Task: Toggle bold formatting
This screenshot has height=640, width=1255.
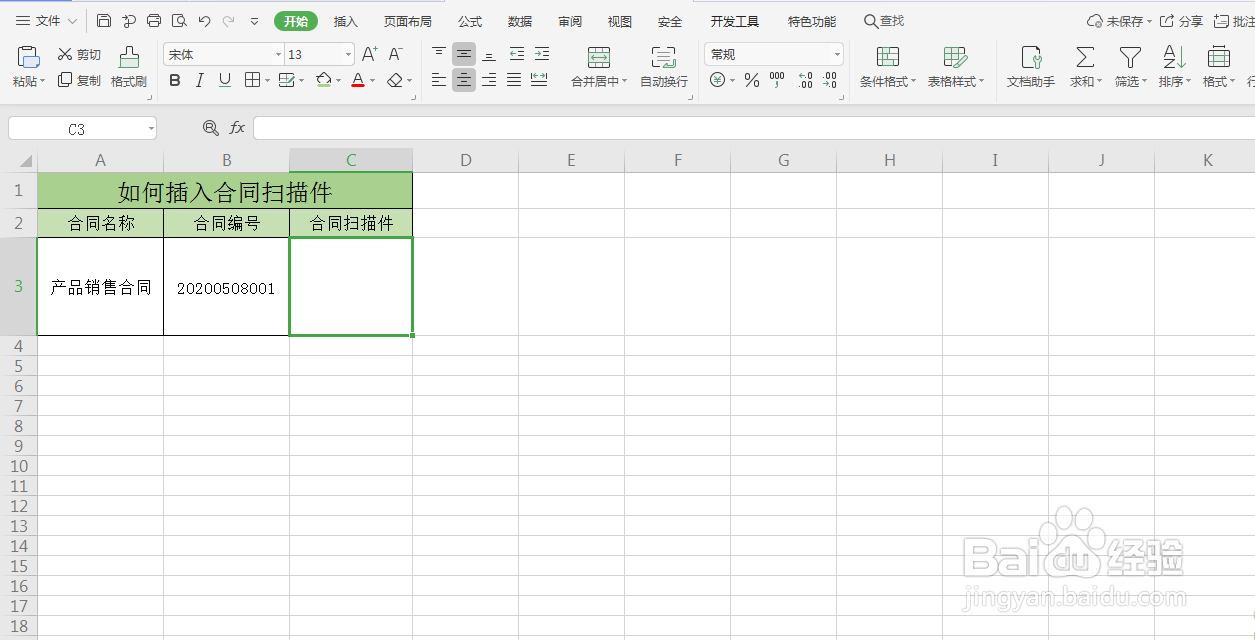Action: click(175, 80)
